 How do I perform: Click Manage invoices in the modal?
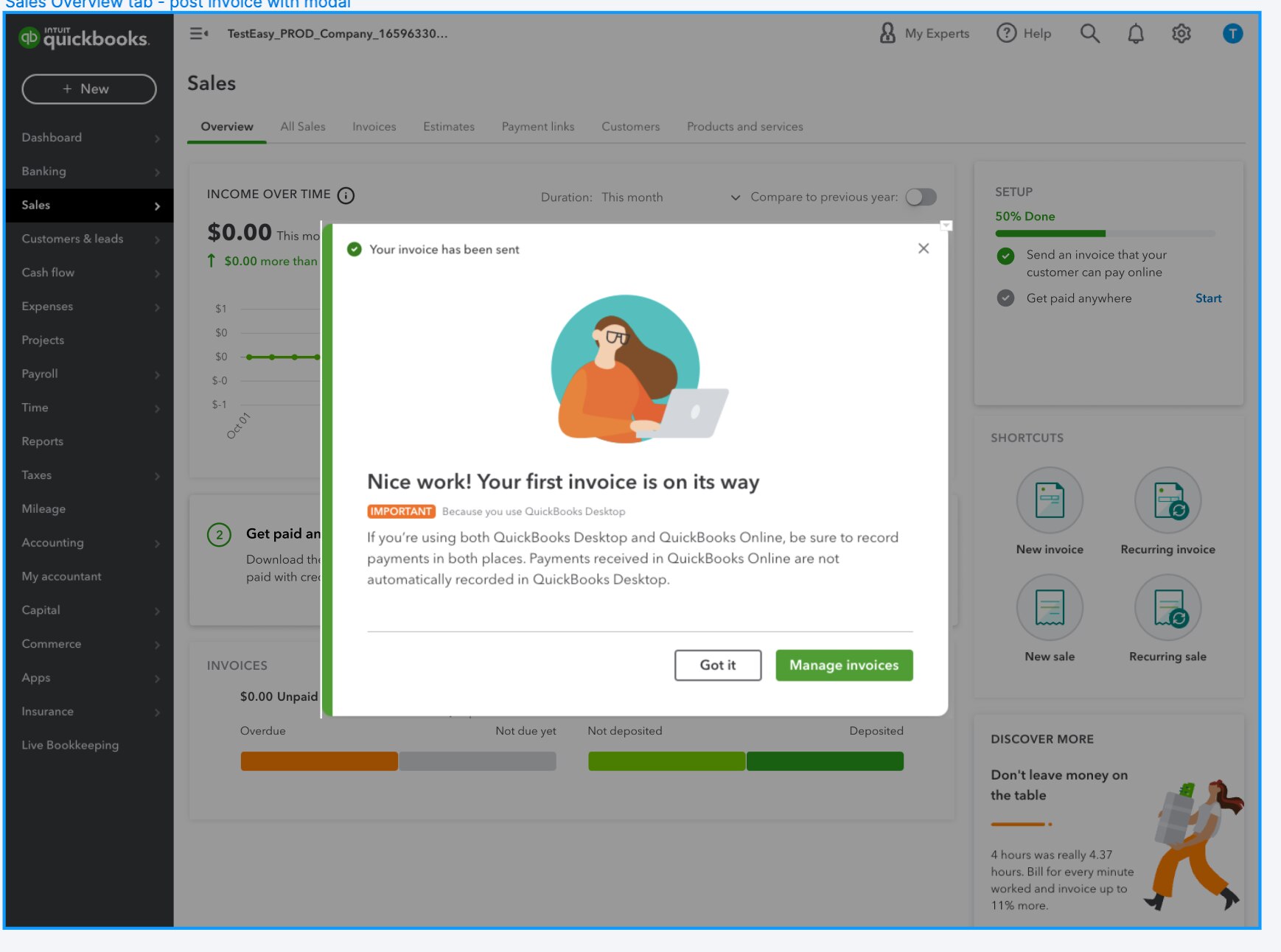point(843,665)
